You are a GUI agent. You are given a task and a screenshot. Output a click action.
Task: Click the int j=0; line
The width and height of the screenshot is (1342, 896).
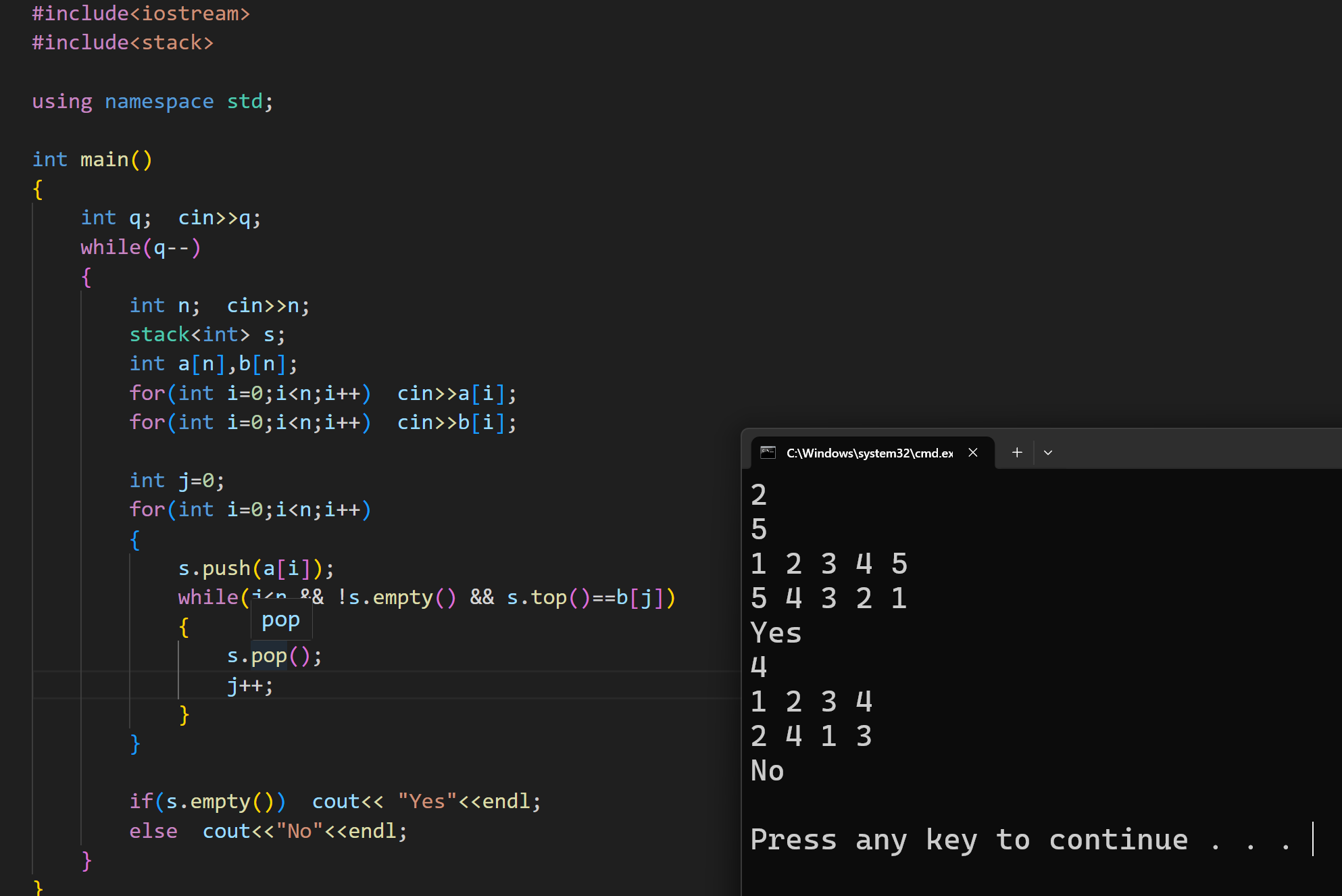(177, 480)
